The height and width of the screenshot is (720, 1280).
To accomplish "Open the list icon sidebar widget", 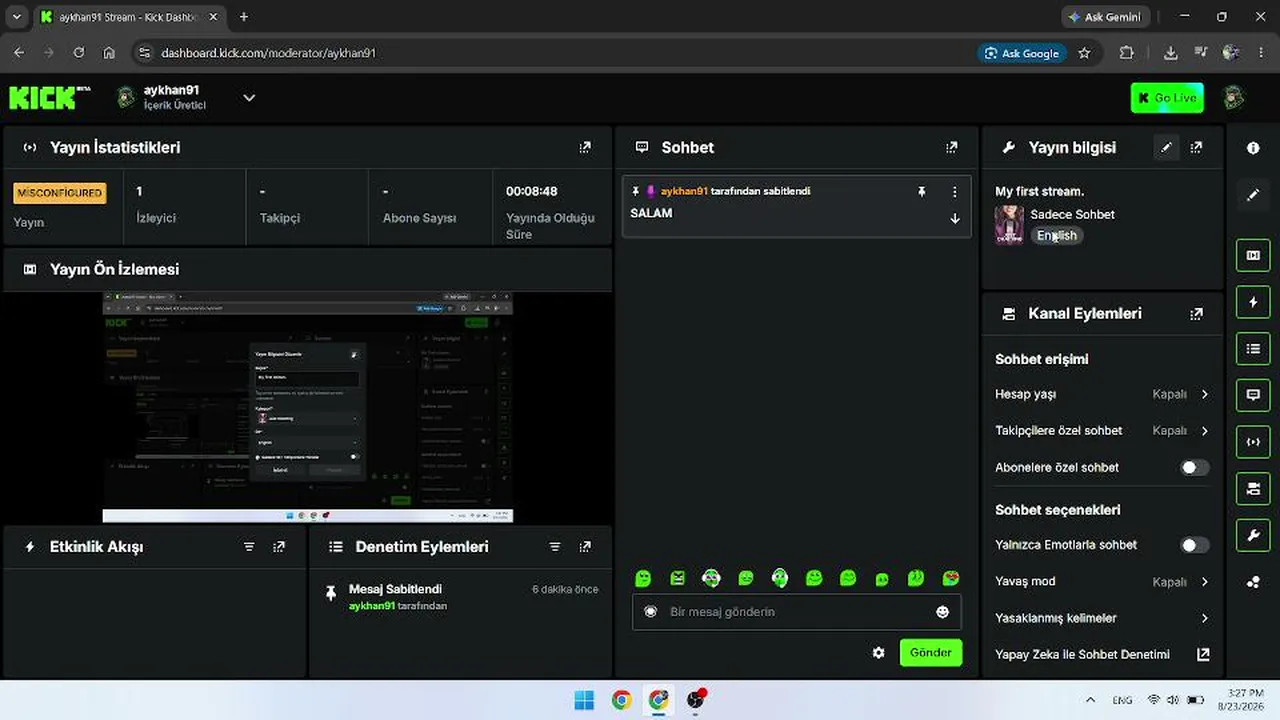I will click(1253, 349).
